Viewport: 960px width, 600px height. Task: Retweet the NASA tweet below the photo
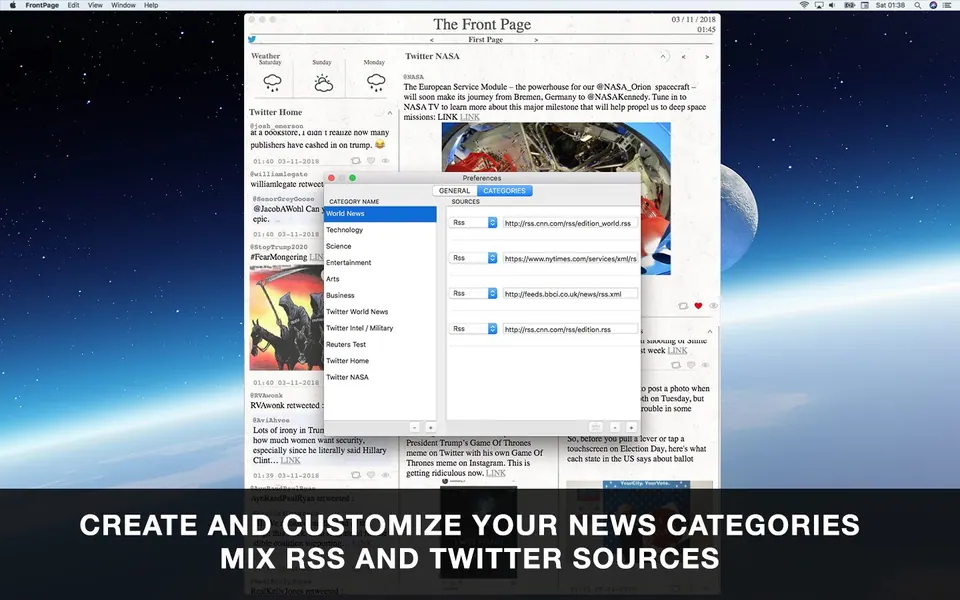coord(683,306)
